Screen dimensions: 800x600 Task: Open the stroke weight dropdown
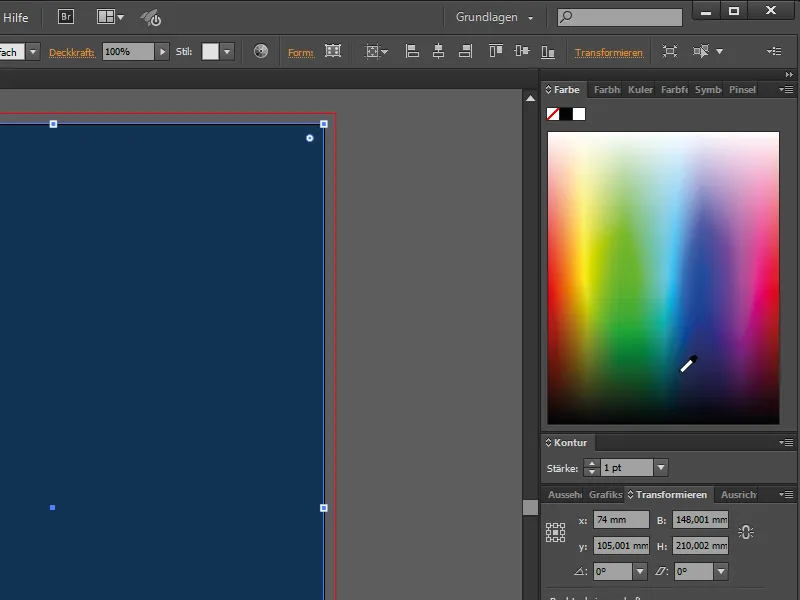(661, 468)
